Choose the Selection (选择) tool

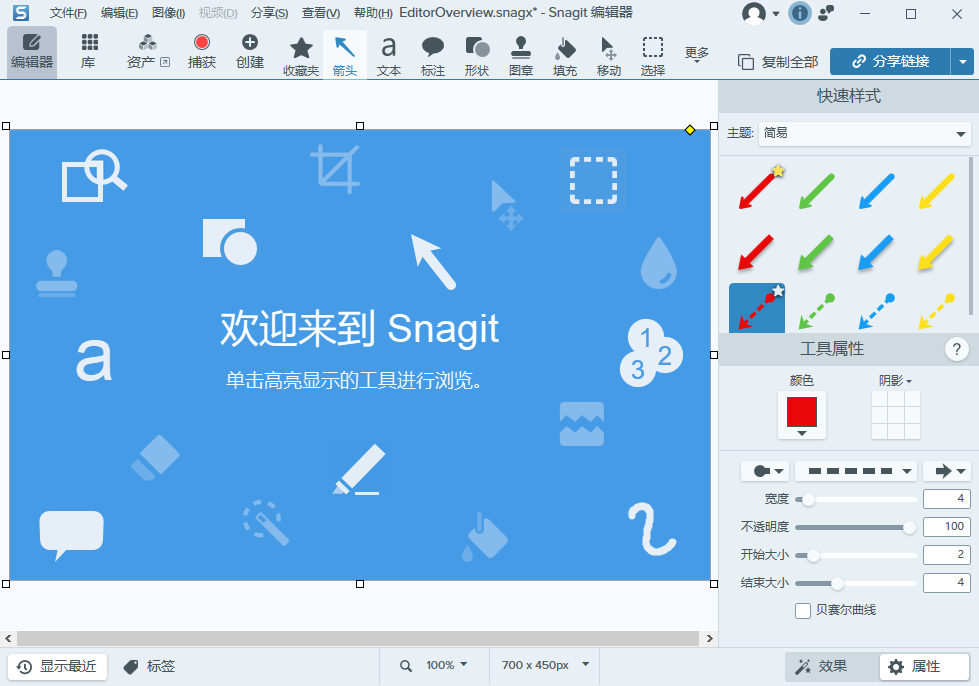click(652, 55)
